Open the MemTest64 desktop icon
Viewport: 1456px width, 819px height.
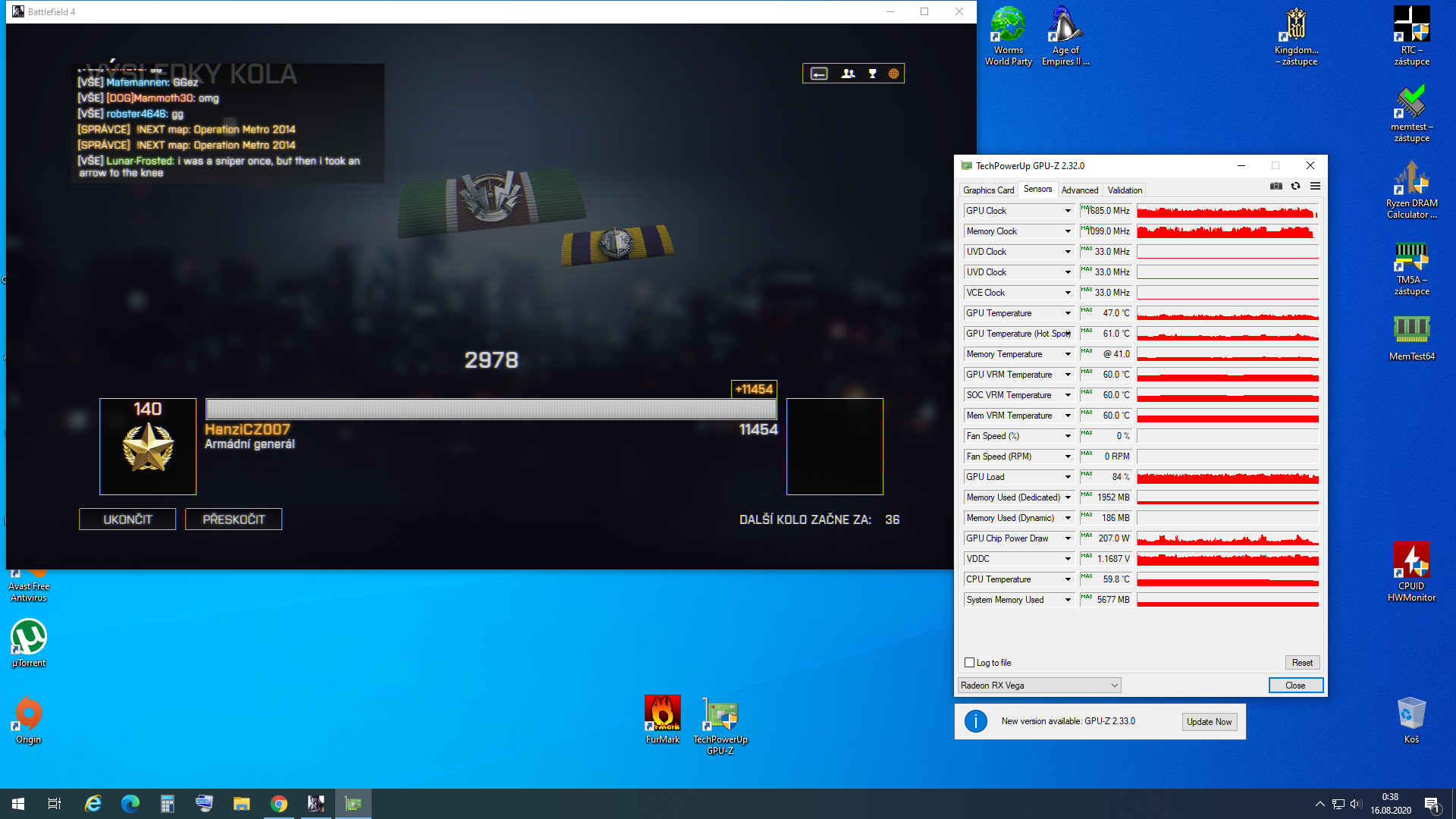(x=1412, y=337)
